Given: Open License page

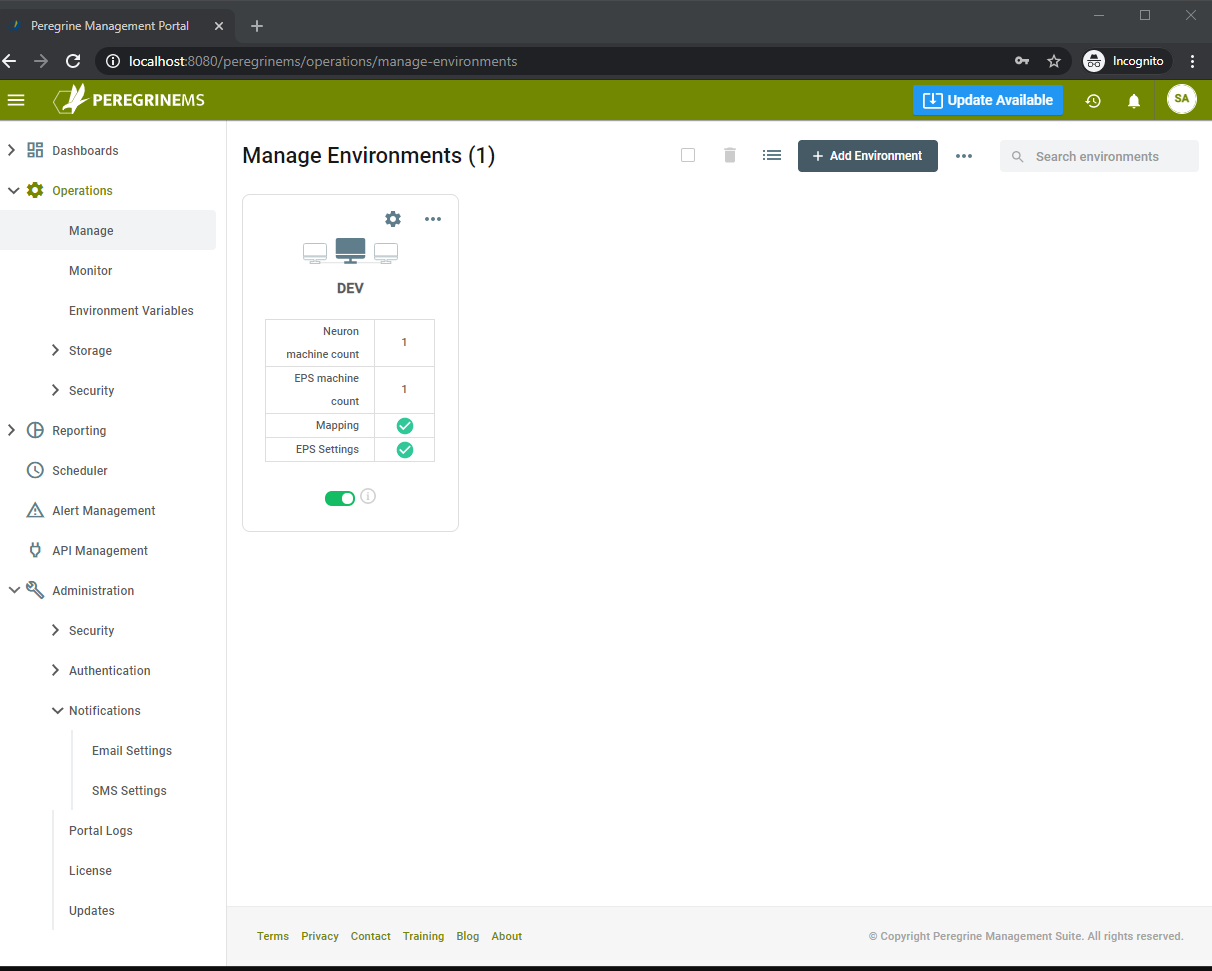Looking at the screenshot, I should click(x=90, y=870).
